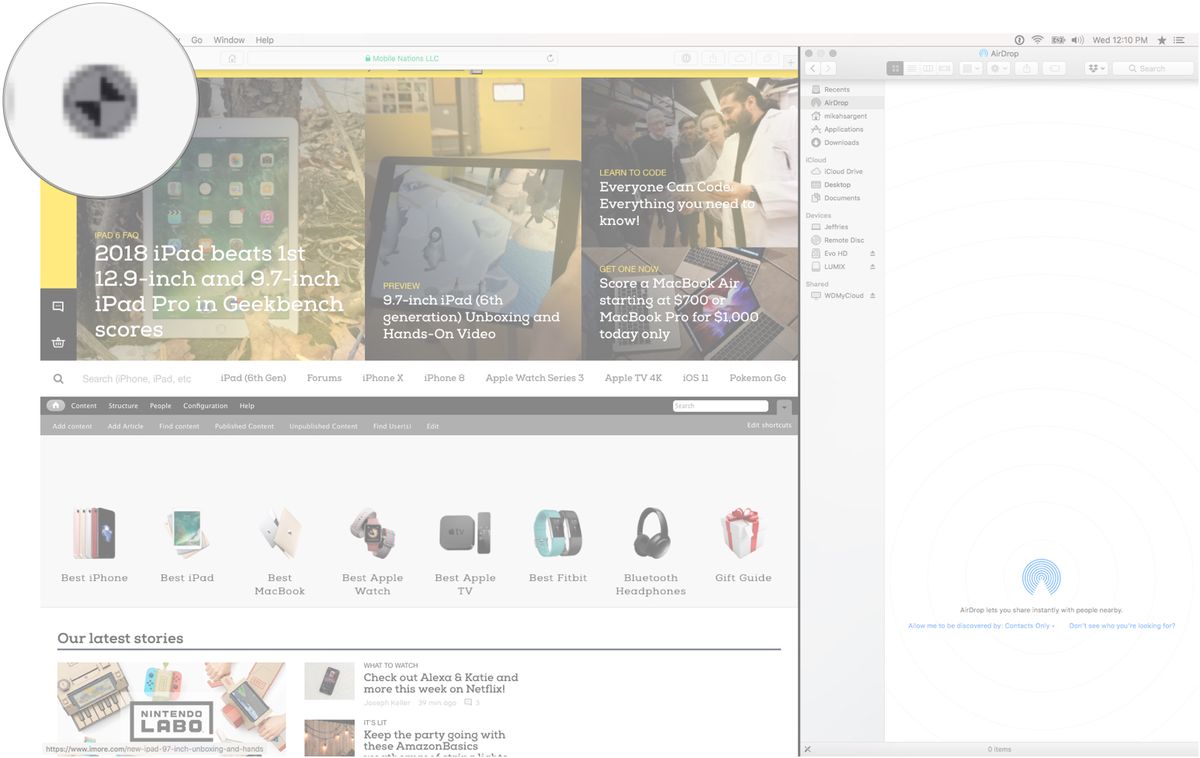Open the Configuration admin menu
Screen dimensions: 1200x758
[205, 406]
